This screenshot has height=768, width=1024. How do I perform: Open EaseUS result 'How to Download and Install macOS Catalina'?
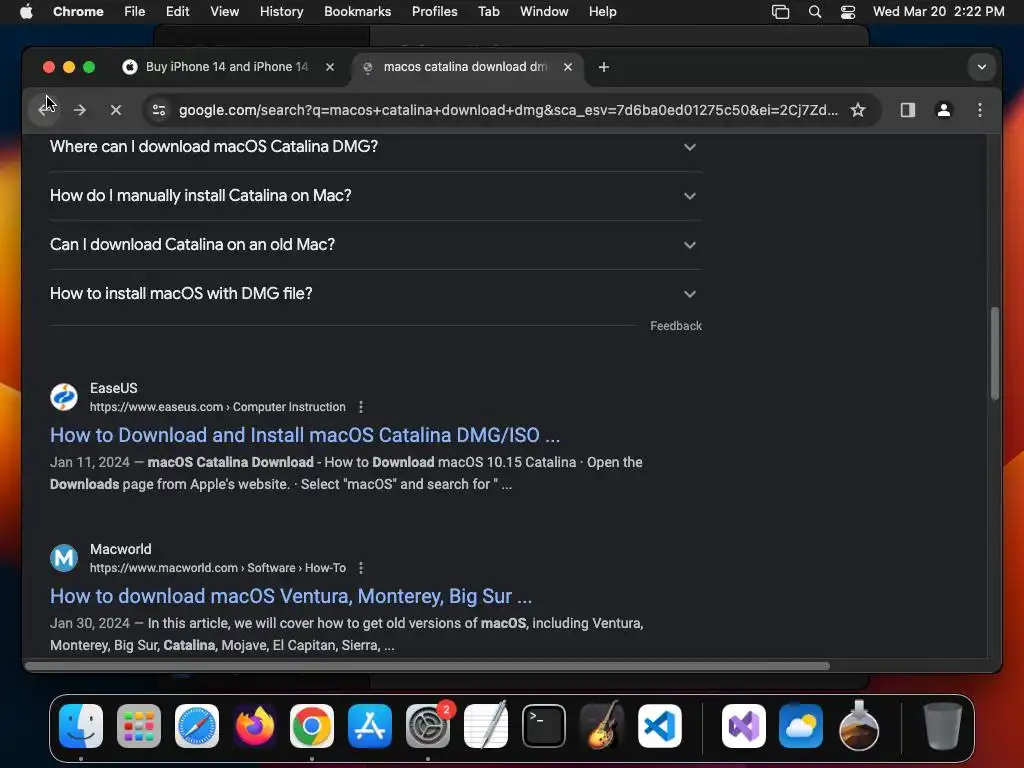(305, 435)
